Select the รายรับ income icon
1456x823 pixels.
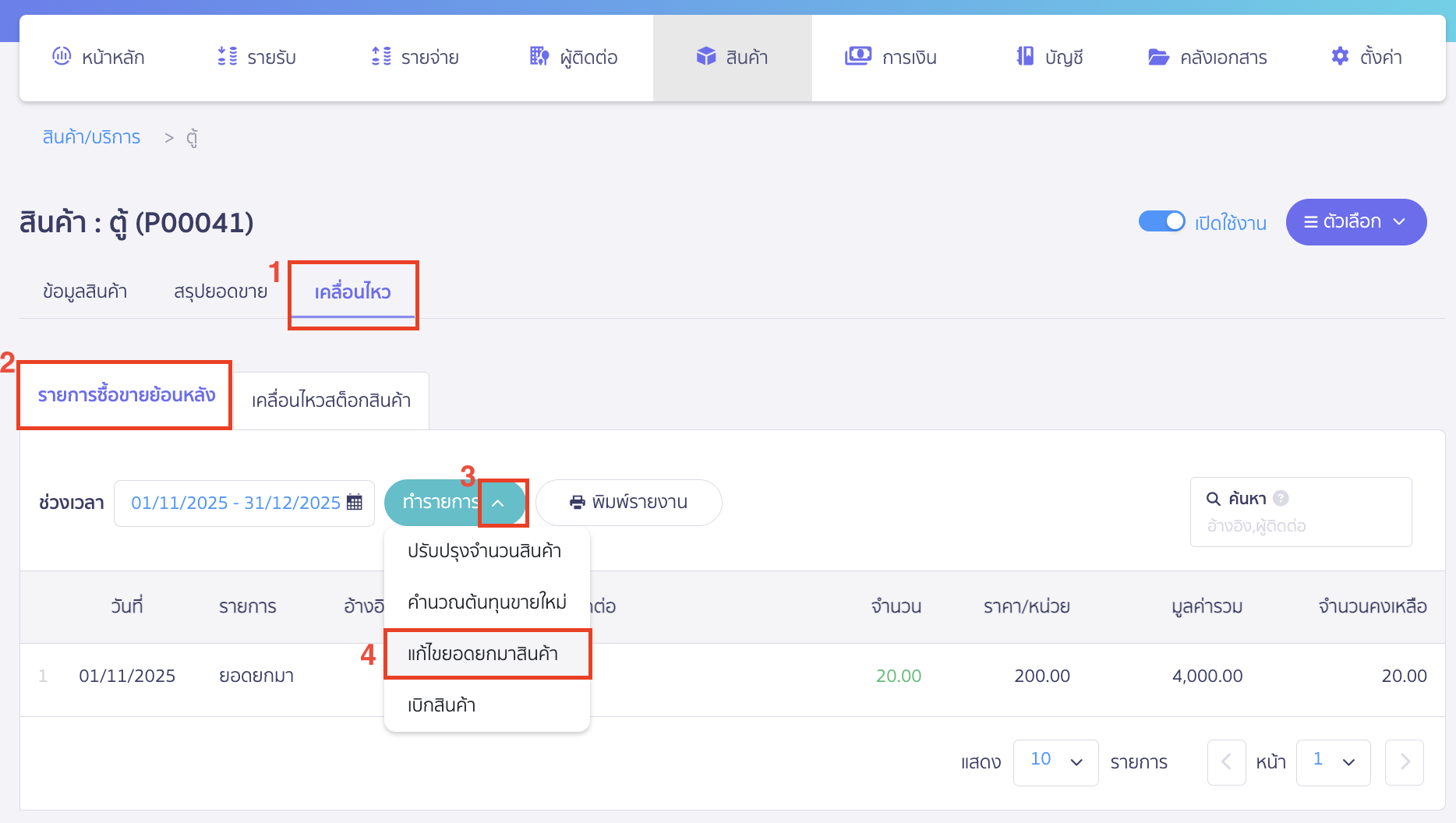pyautogui.click(x=226, y=56)
